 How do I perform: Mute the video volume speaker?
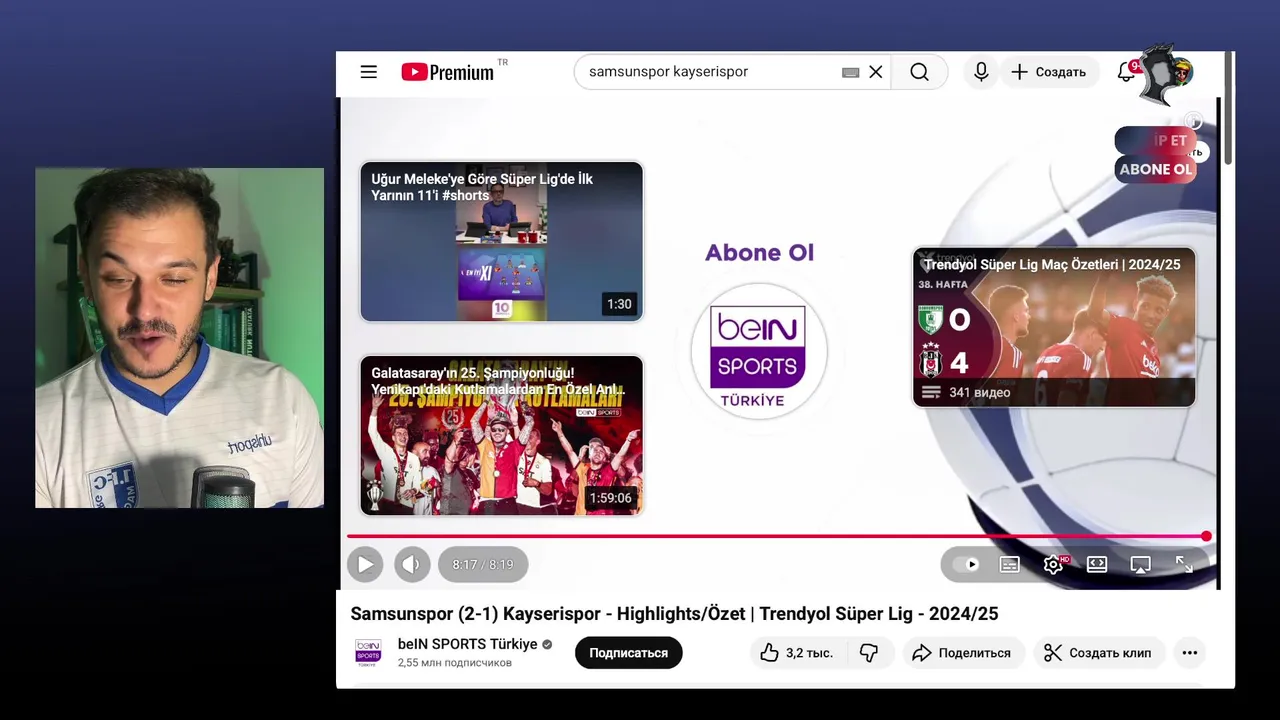pyautogui.click(x=411, y=564)
